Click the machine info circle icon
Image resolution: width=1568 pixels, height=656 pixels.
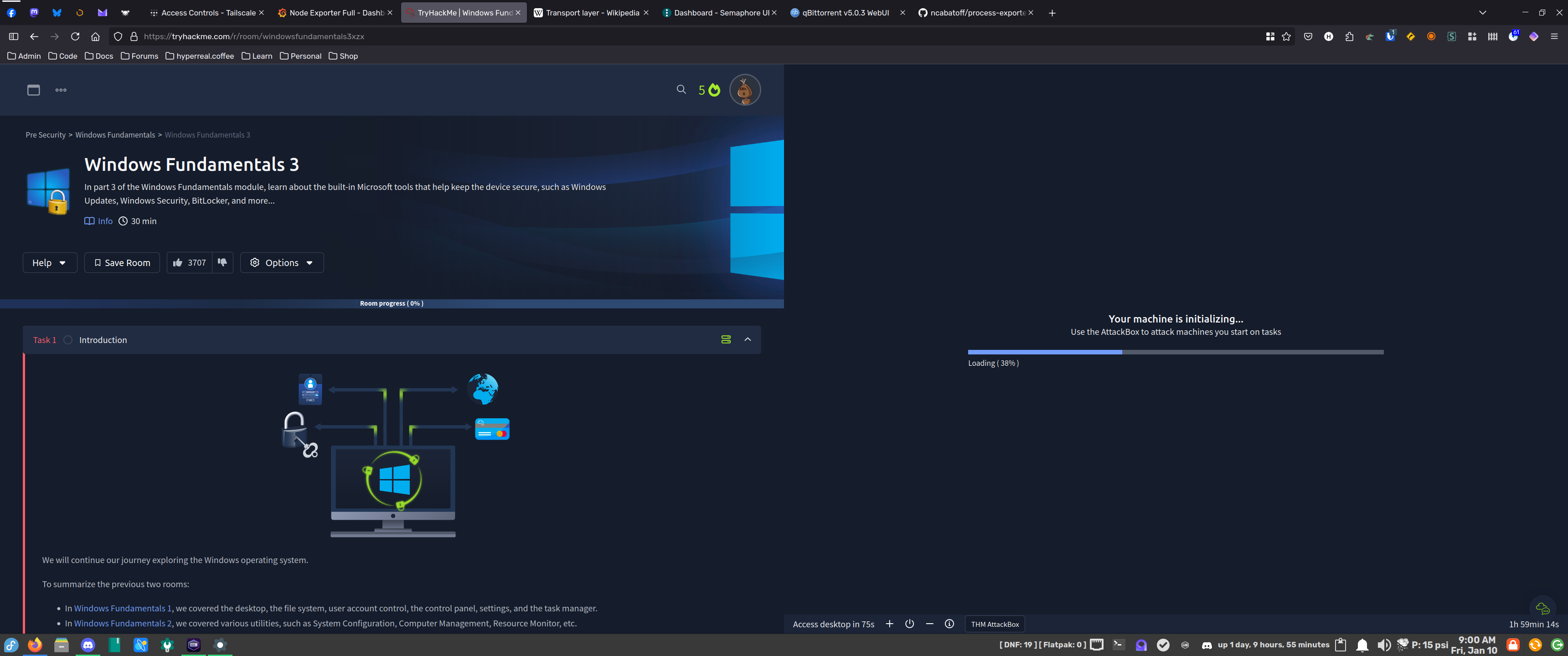tap(949, 624)
